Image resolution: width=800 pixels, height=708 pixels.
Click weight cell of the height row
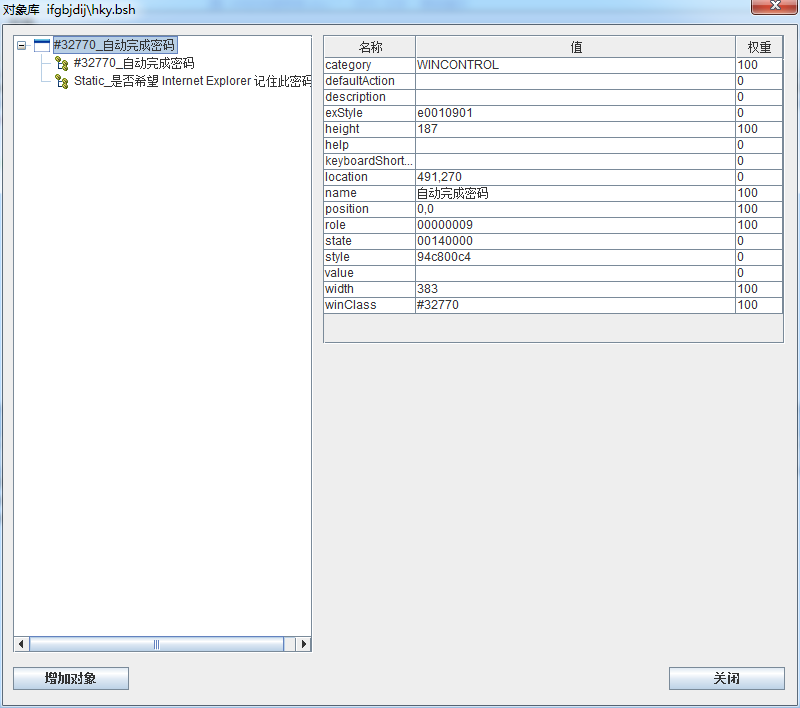[x=759, y=129]
